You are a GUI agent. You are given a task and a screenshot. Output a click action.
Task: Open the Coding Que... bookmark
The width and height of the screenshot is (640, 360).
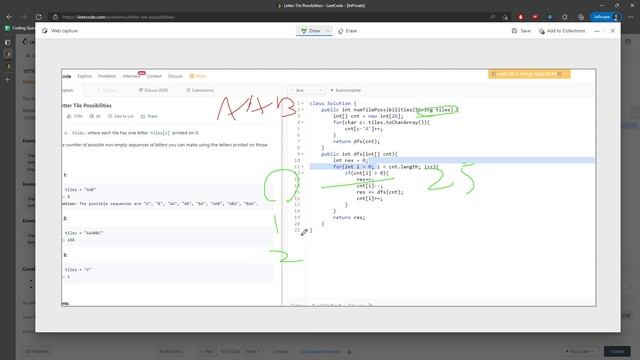point(19,28)
